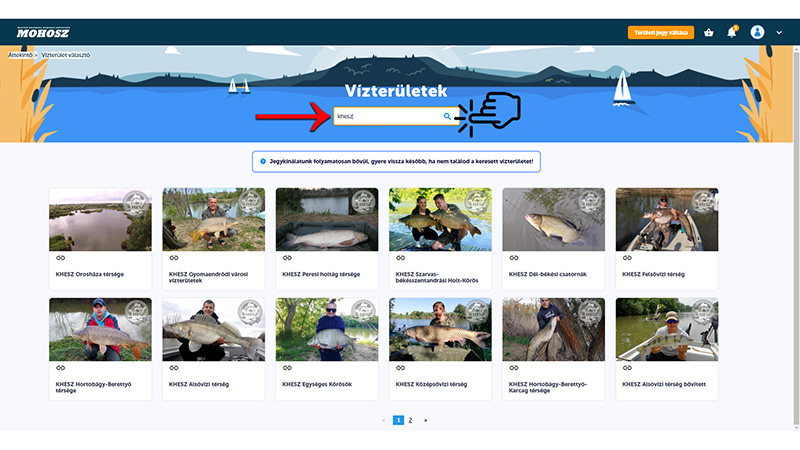Click link icon on KHESZ Dél-békési csatornák card
Image resolution: width=800 pixels, height=450 pixels.
[513, 258]
